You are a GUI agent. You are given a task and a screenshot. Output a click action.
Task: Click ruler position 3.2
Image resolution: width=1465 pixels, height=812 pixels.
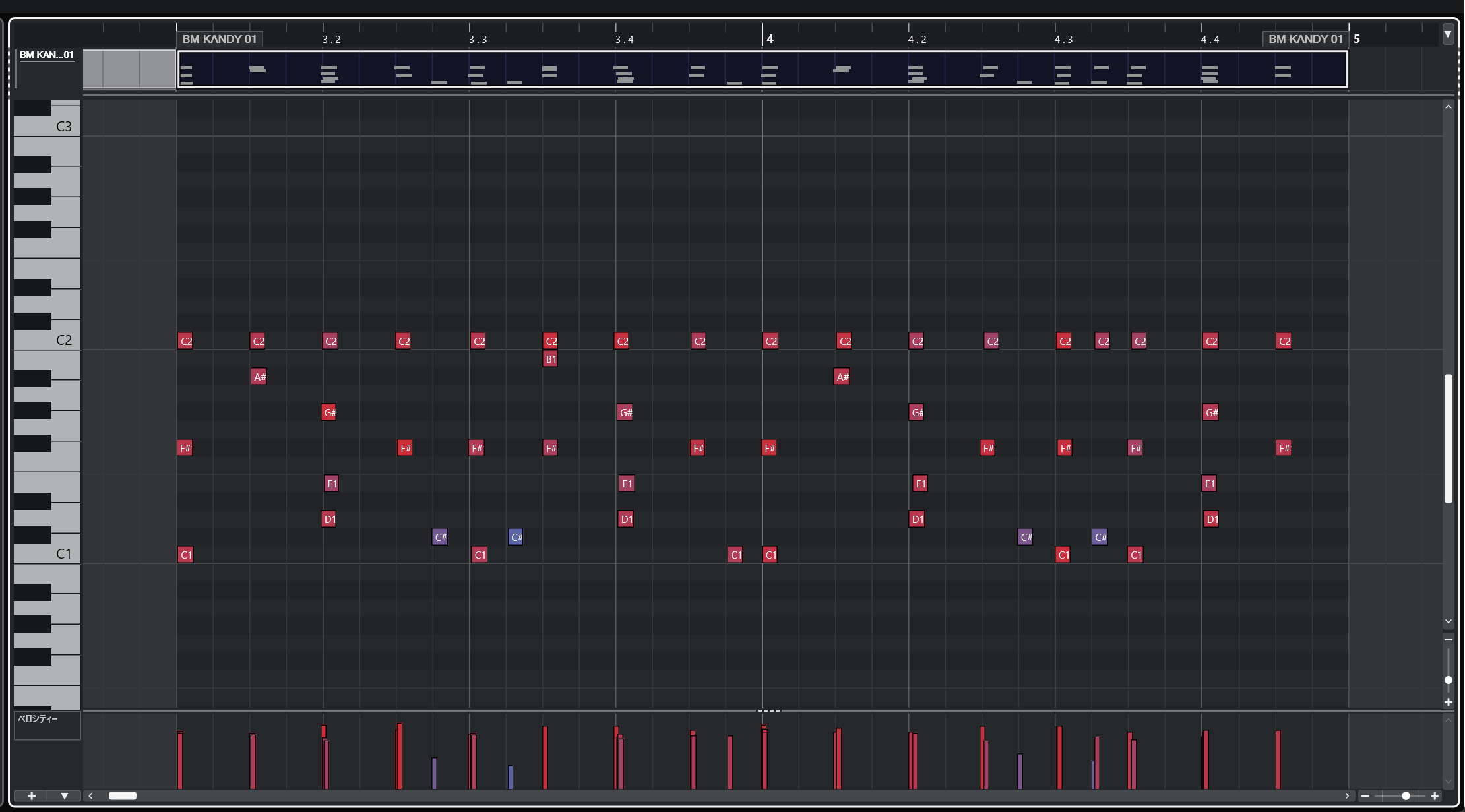[332, 40]
